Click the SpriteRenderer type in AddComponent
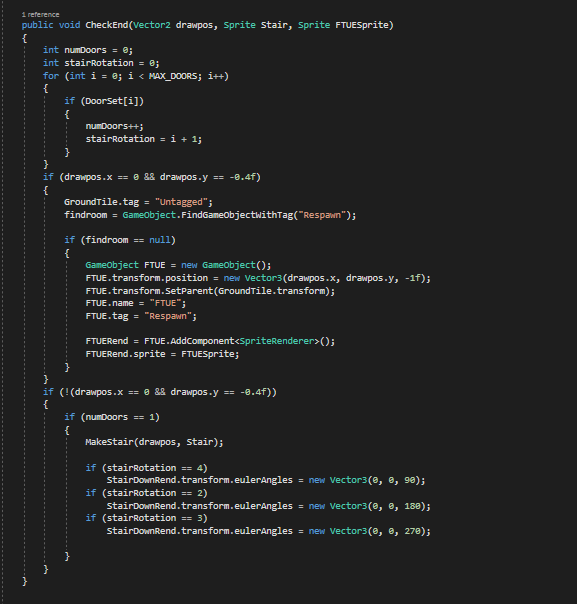 (x=277, y=341)
